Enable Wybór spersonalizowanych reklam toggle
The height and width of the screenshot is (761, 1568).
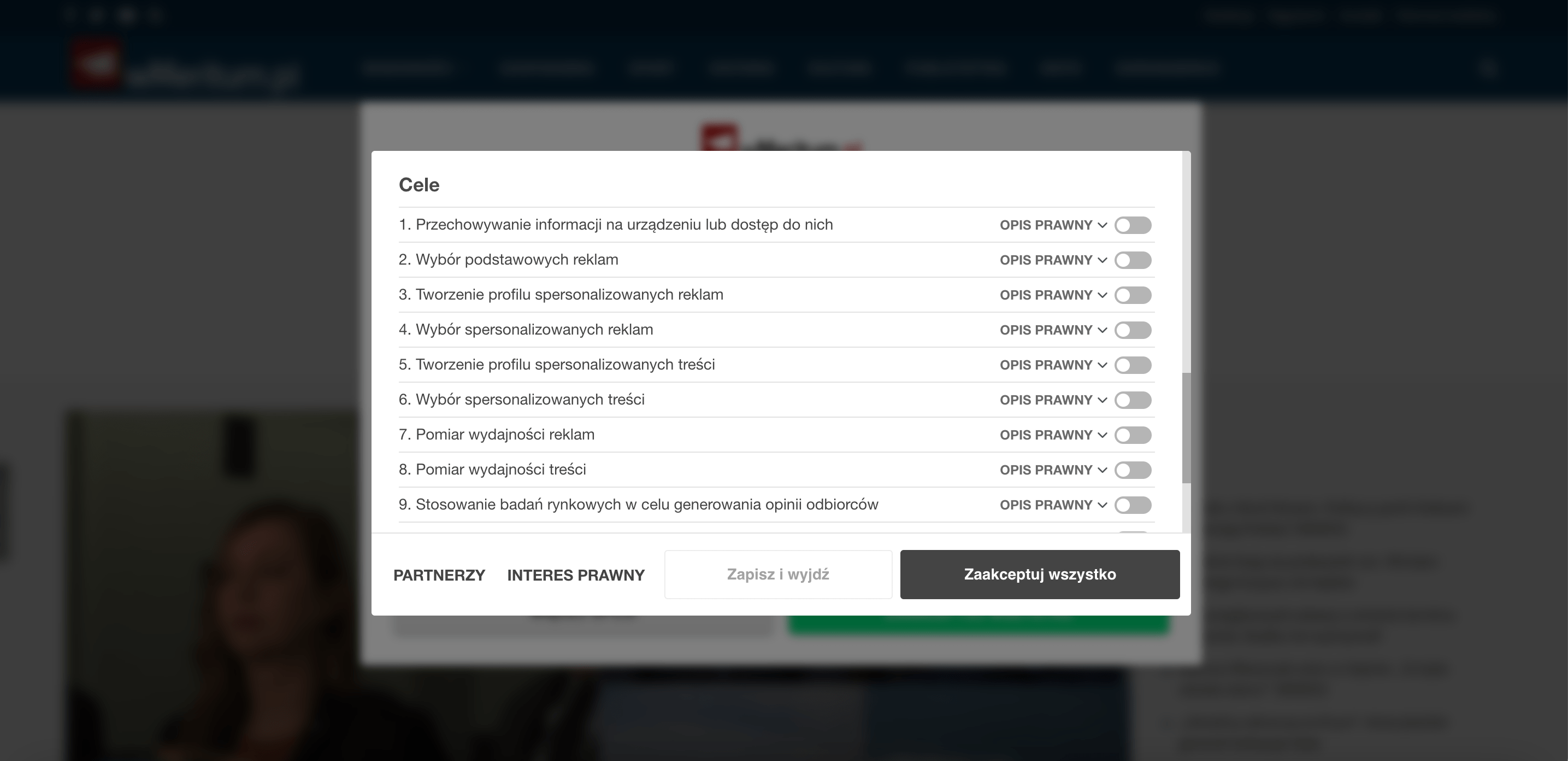(1132, 330)
